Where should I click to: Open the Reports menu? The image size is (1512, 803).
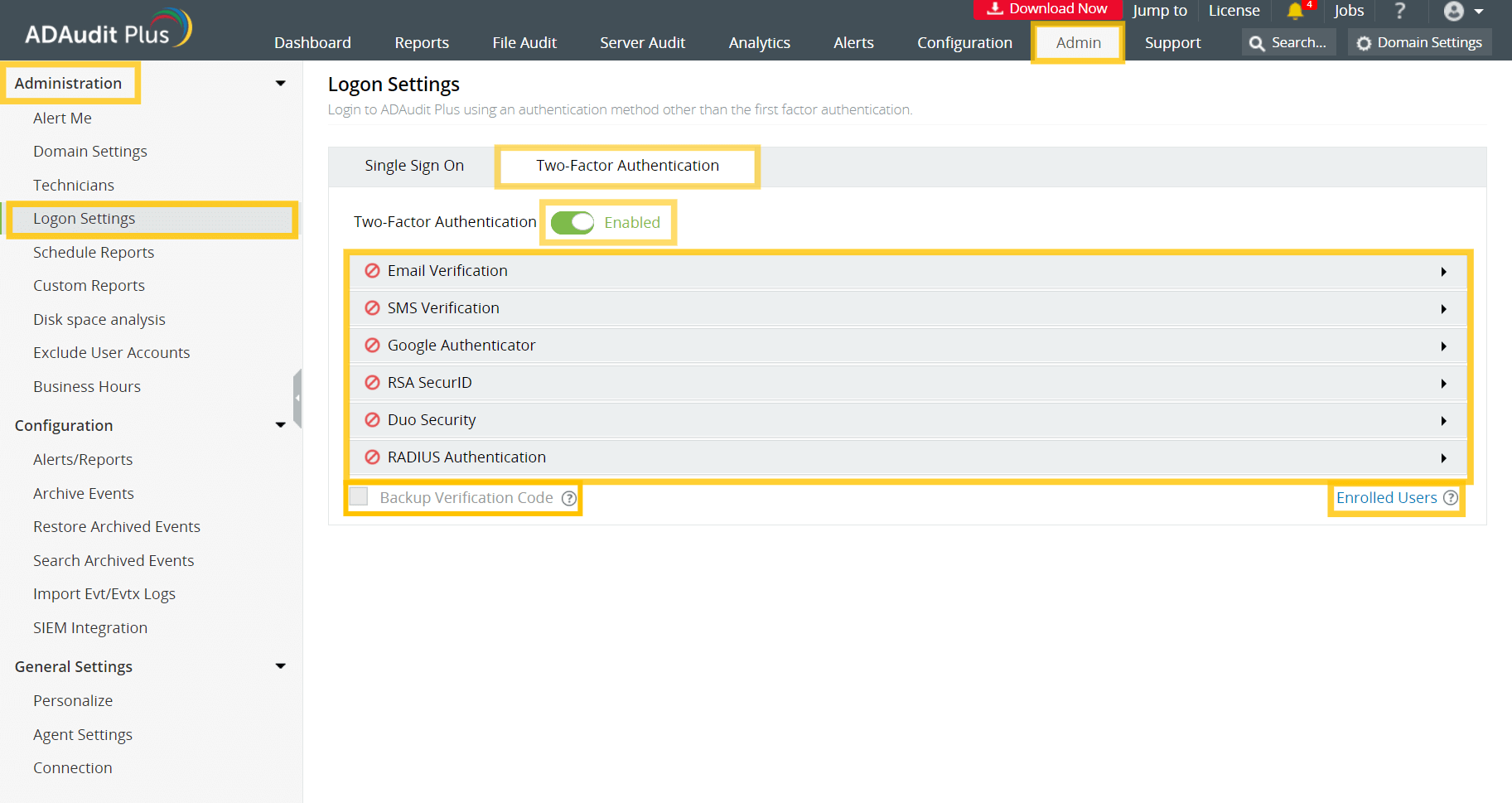(422, 43)
